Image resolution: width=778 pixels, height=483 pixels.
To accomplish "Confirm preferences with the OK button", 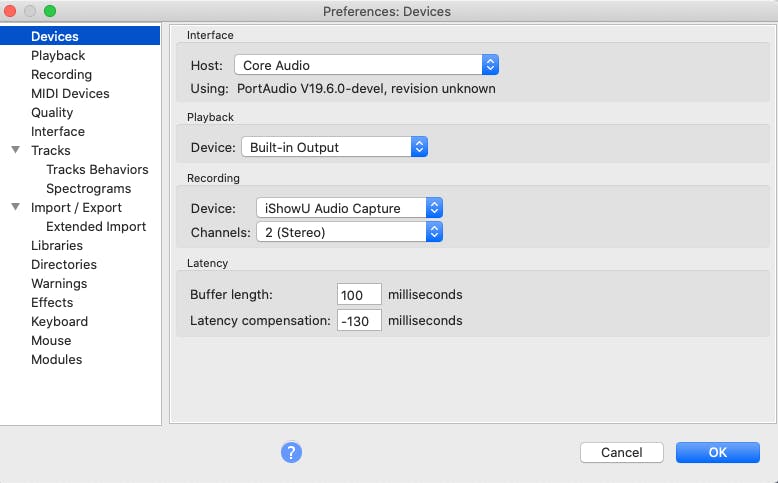I will click(717, 452).
